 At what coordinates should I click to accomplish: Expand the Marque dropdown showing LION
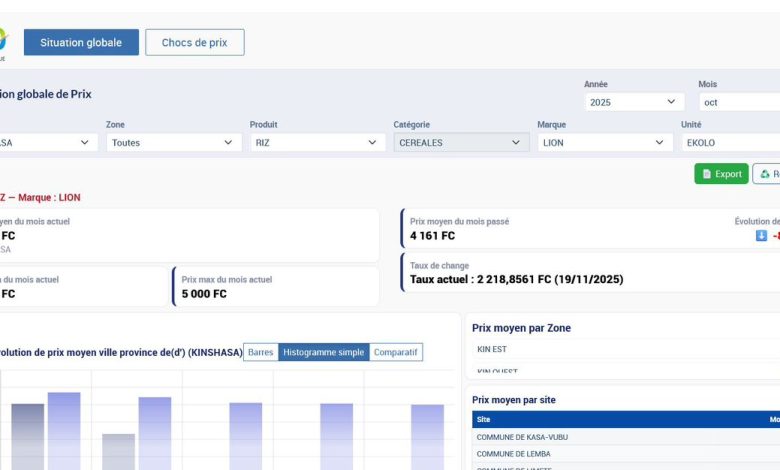click(605, 143)
